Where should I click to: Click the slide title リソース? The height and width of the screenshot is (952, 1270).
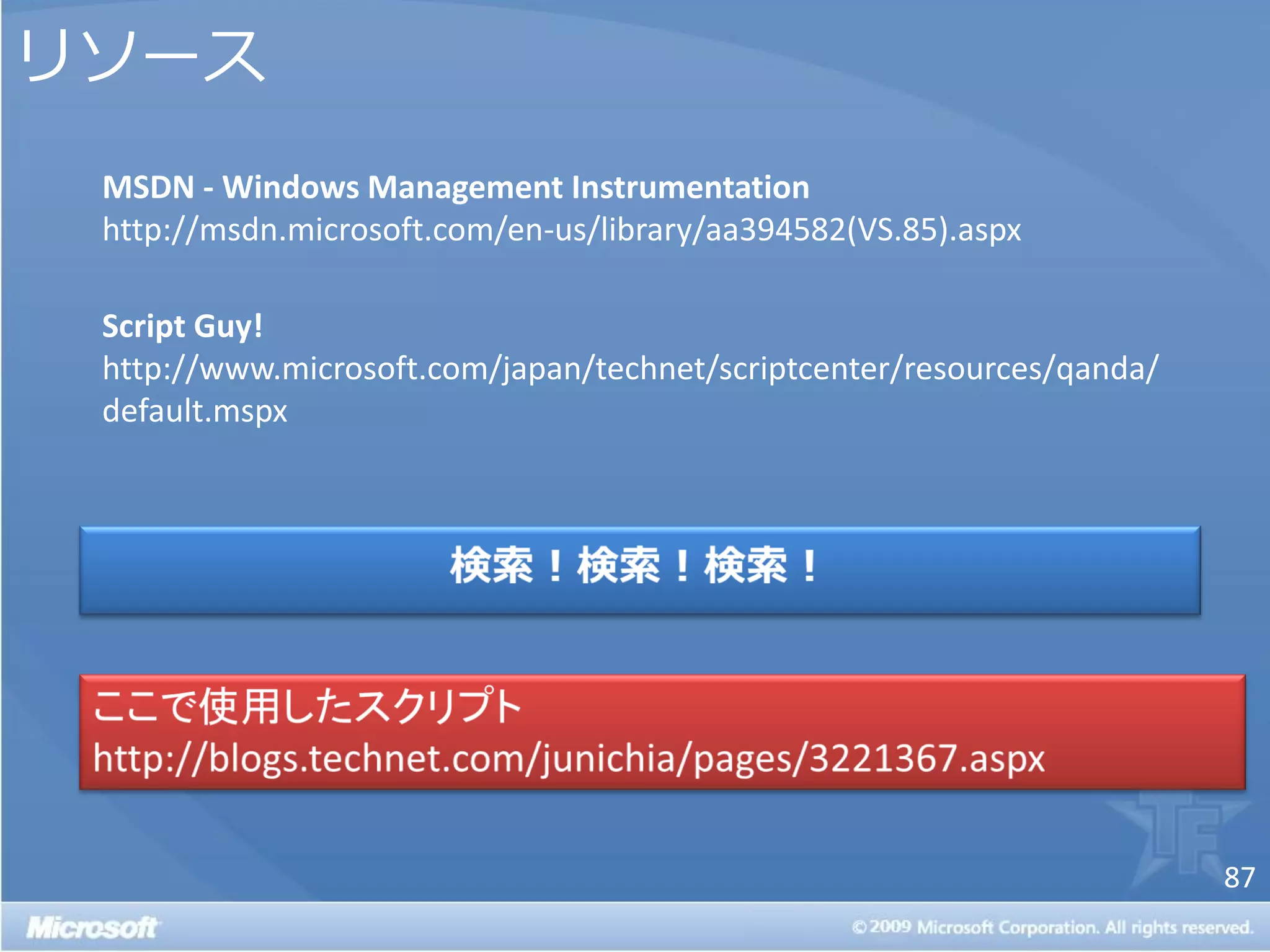(x=143, y=56)
